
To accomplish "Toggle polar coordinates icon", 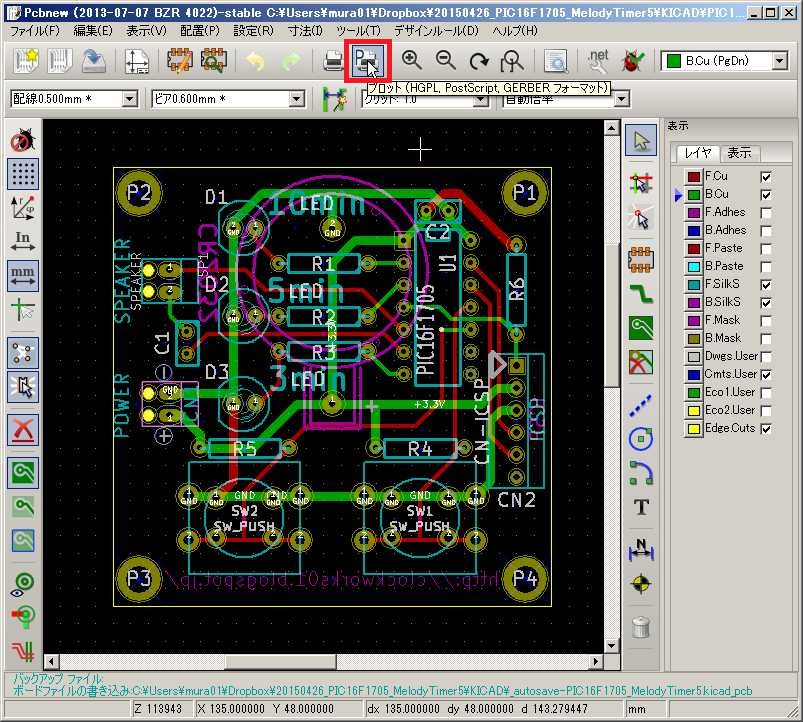I will 23,207.
